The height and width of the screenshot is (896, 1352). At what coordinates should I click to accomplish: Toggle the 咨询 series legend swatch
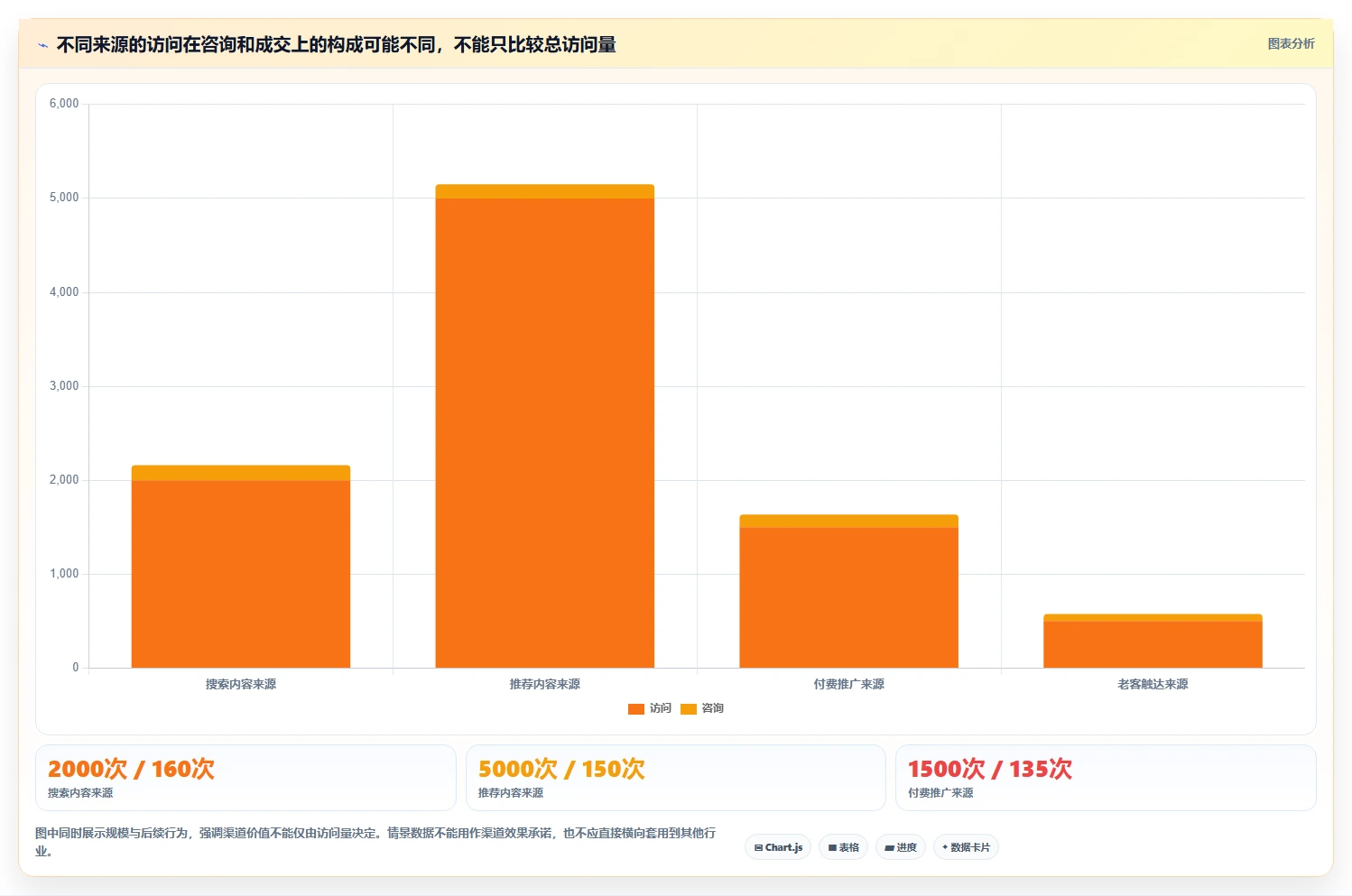[689, 708]
